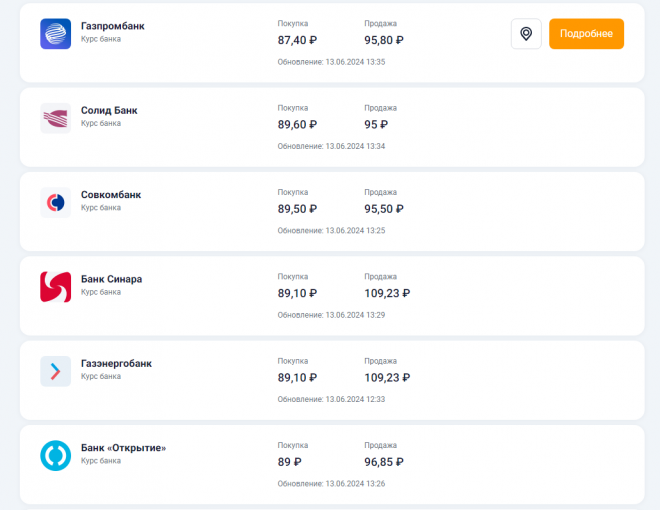Select Банк «Открытие» sale rate 96,85 ₽

coord(384,462)
